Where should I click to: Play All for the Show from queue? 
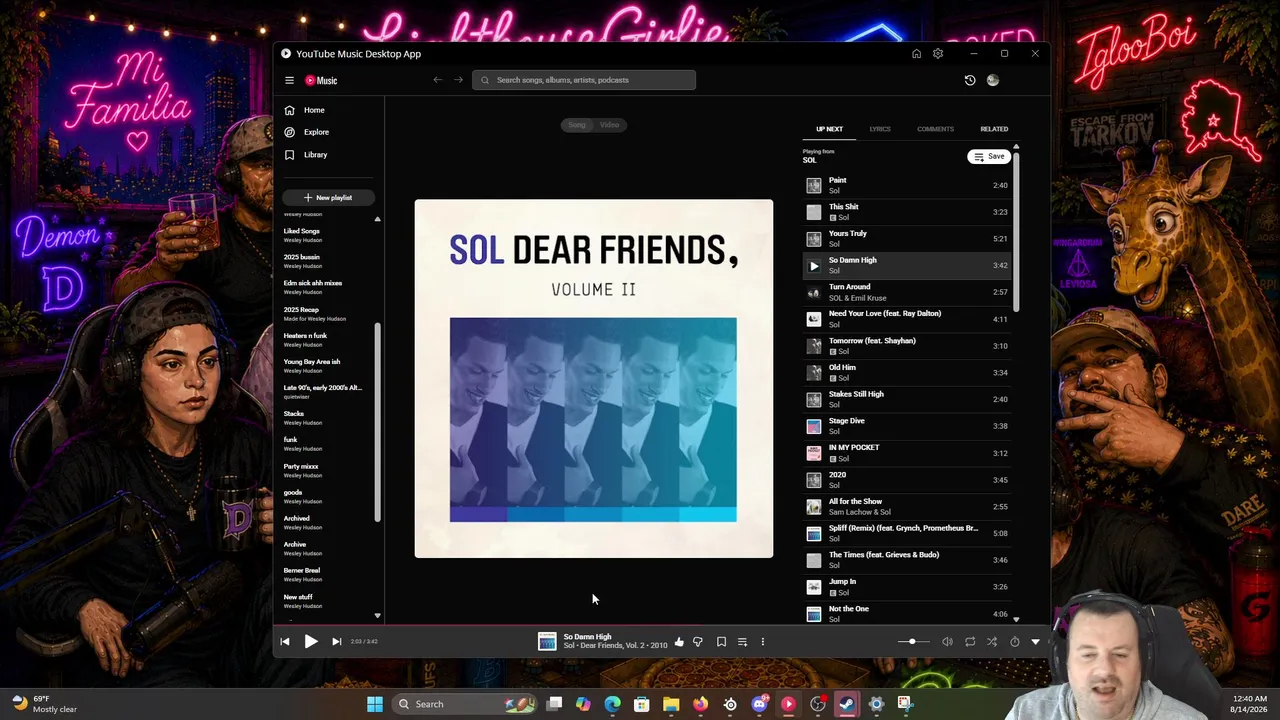(906, 506)
